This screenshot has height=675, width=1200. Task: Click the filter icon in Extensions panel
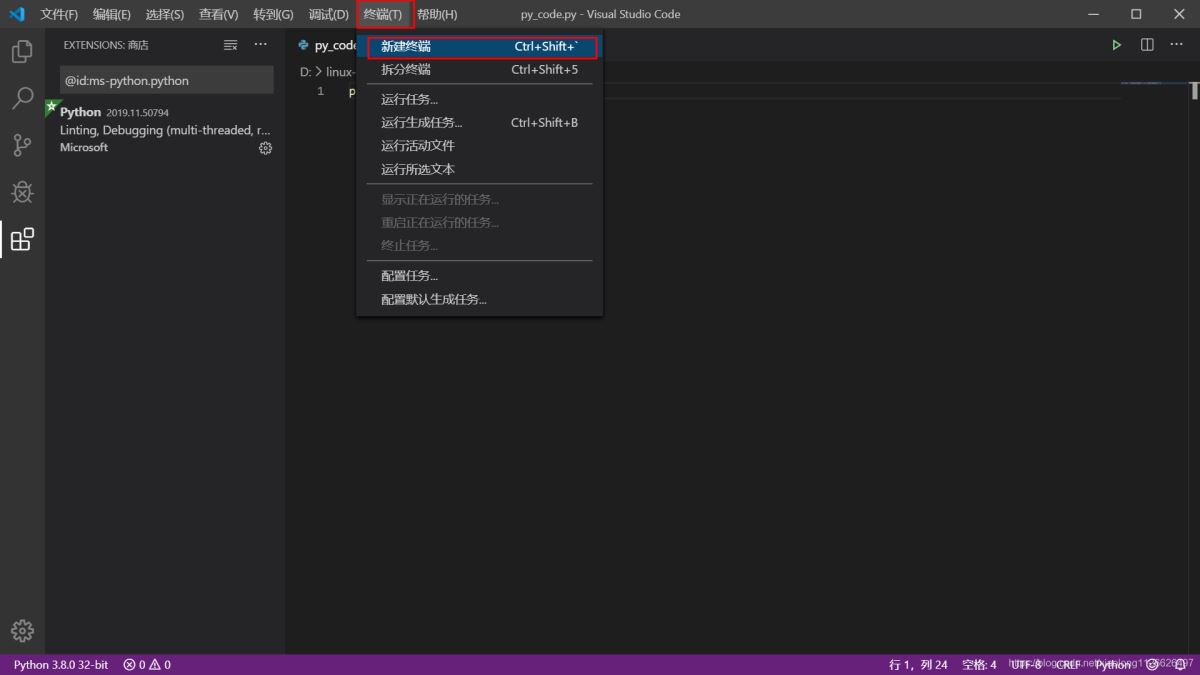click(x=230, y=44)
